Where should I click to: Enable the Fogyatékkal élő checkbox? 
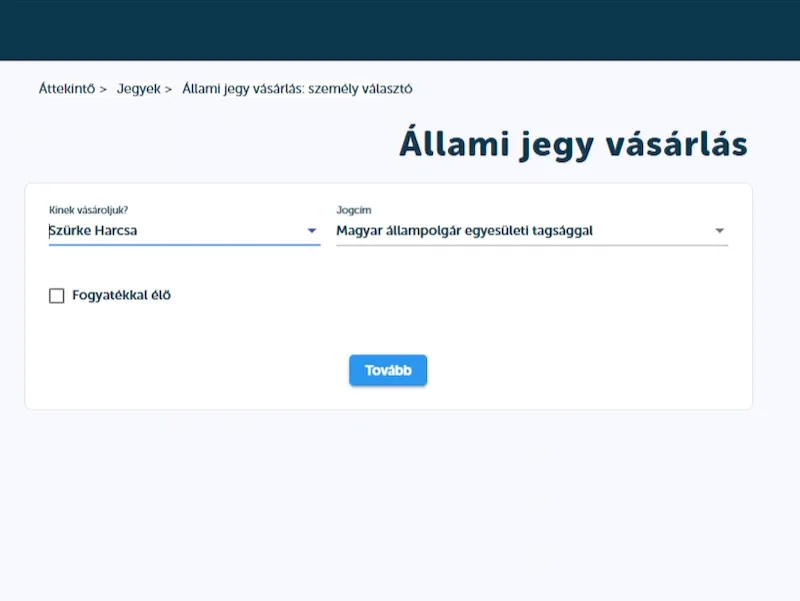click(57, 296)
